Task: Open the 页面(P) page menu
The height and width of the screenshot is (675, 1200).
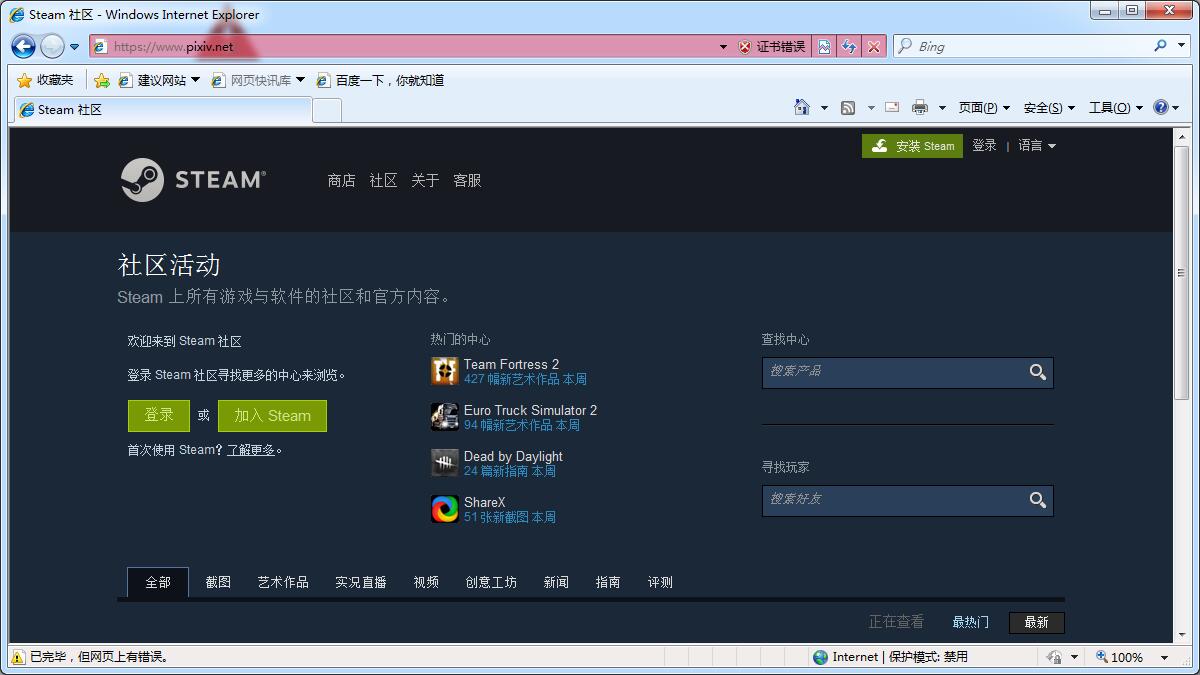Action: click(984, 108)
